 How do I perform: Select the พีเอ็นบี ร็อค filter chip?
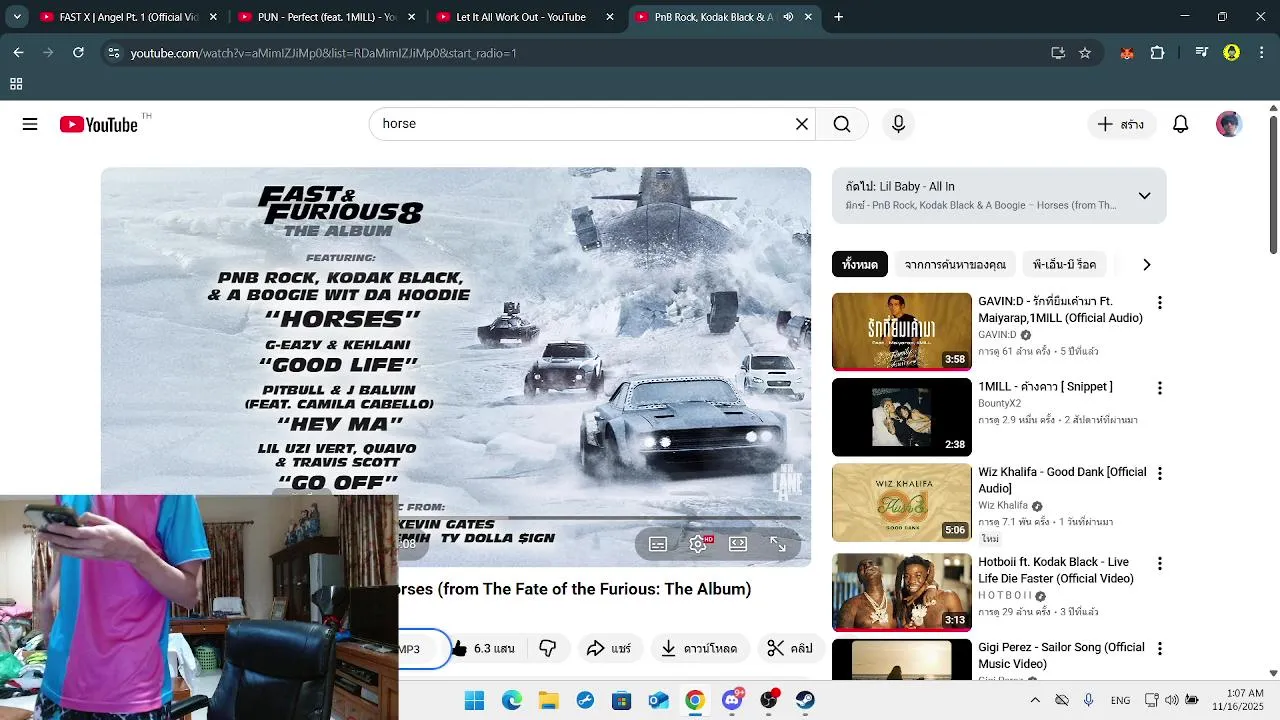click(x=1064, y=265)
